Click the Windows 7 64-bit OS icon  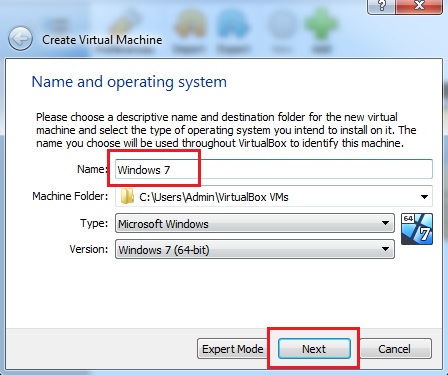tap(417, 229)
